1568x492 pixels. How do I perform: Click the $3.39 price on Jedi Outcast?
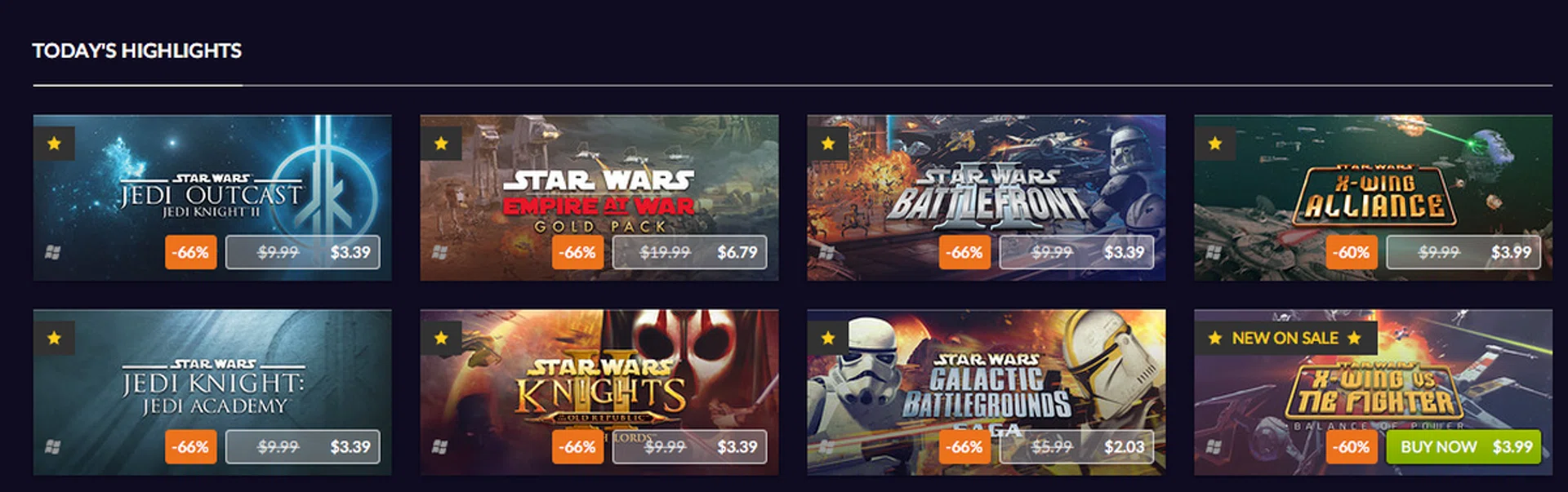tap(350, 252)
